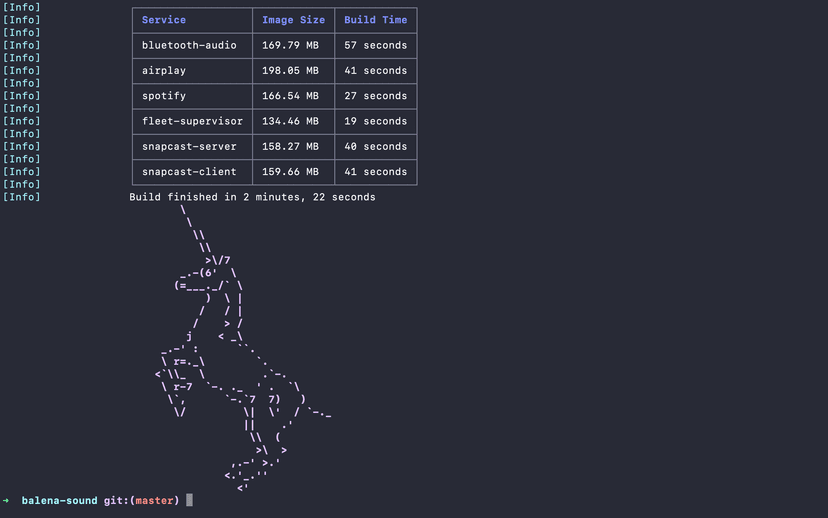Click the 134.46 MB size value
Screen dimensions: 828x518
click(290, 121)
